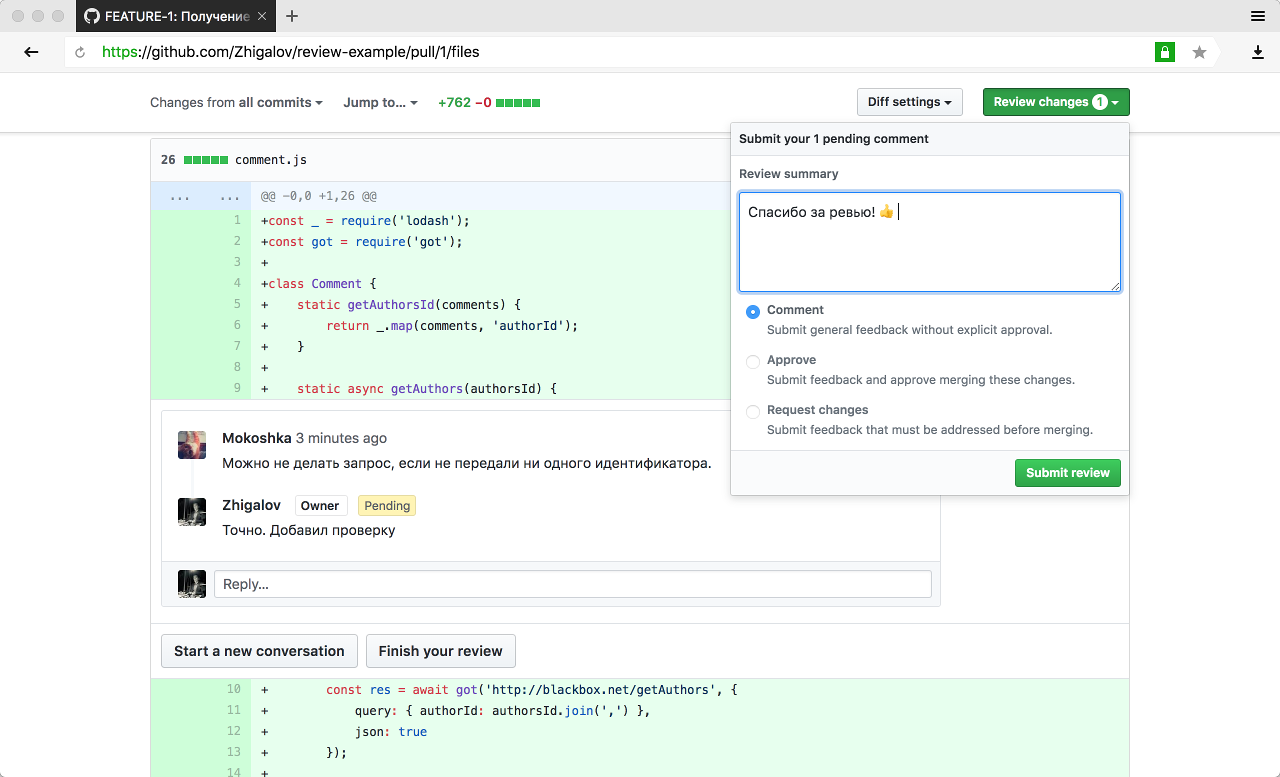Click the browser back arrow
Screen dimensions: 1280x777
[31, 52]
